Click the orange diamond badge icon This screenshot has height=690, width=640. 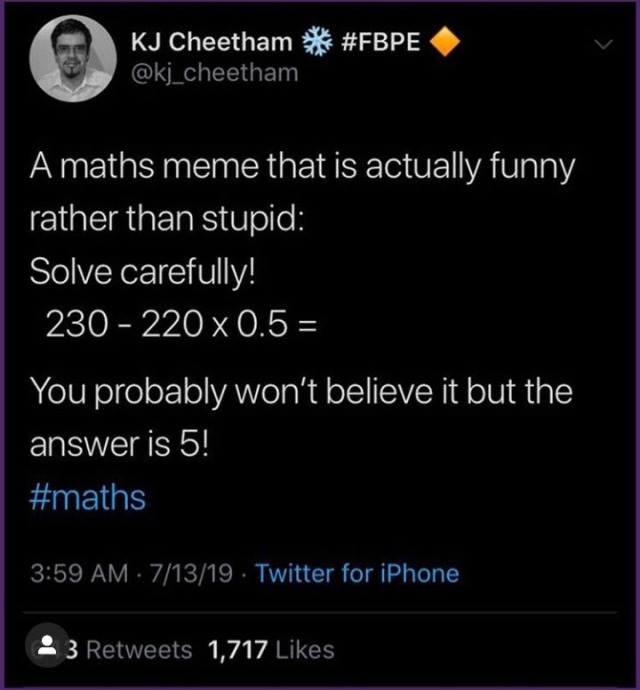(446, 42)
